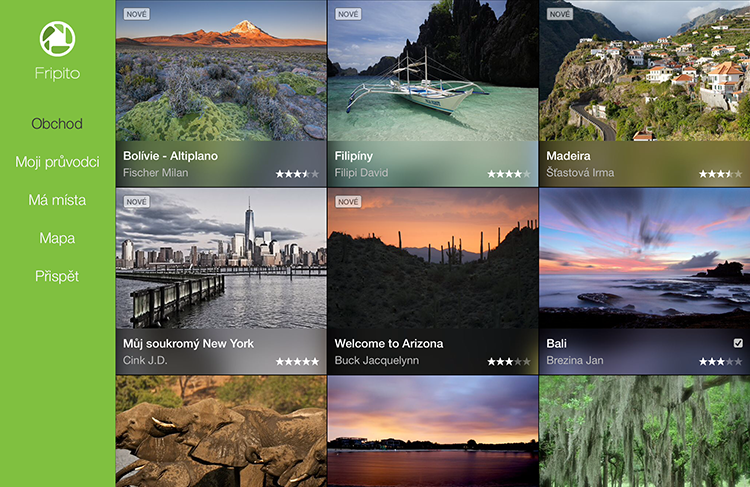This screenshot has height=487, width=750.
Task: Select Přispět in the sidebar menu
Action: pyautogui.click(x=57, y=276)
